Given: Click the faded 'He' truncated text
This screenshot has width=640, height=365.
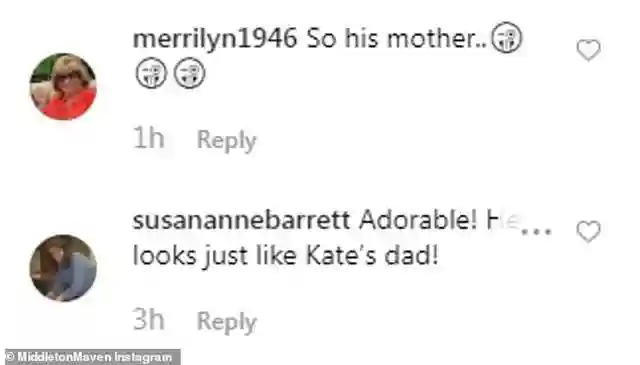Looking at the screenshot, I should (x=502, y=221).
